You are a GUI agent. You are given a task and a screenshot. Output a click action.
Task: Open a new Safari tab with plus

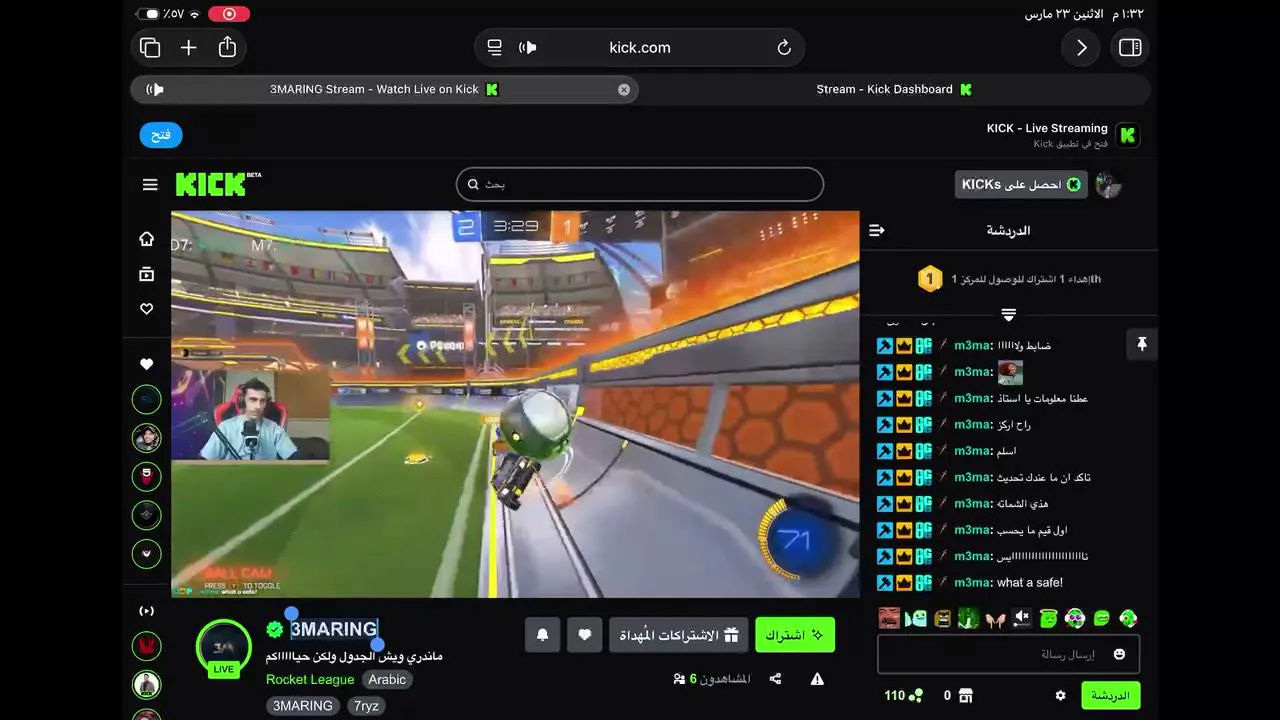(x=188, y=47)
